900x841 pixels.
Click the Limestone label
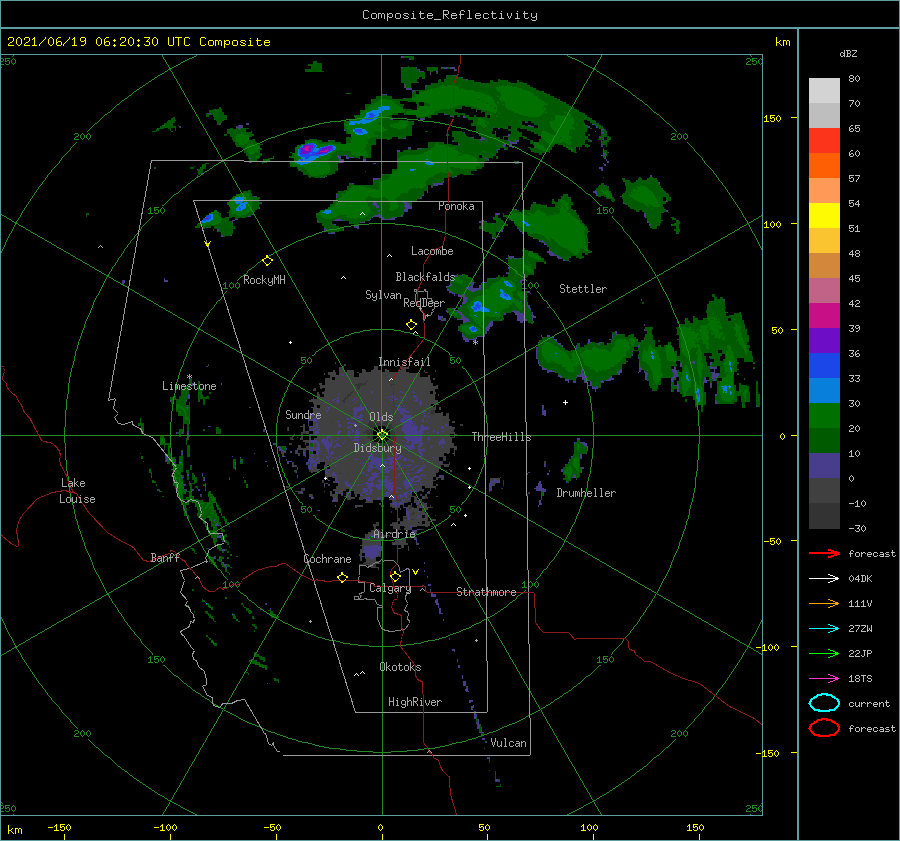pos(189,386)
